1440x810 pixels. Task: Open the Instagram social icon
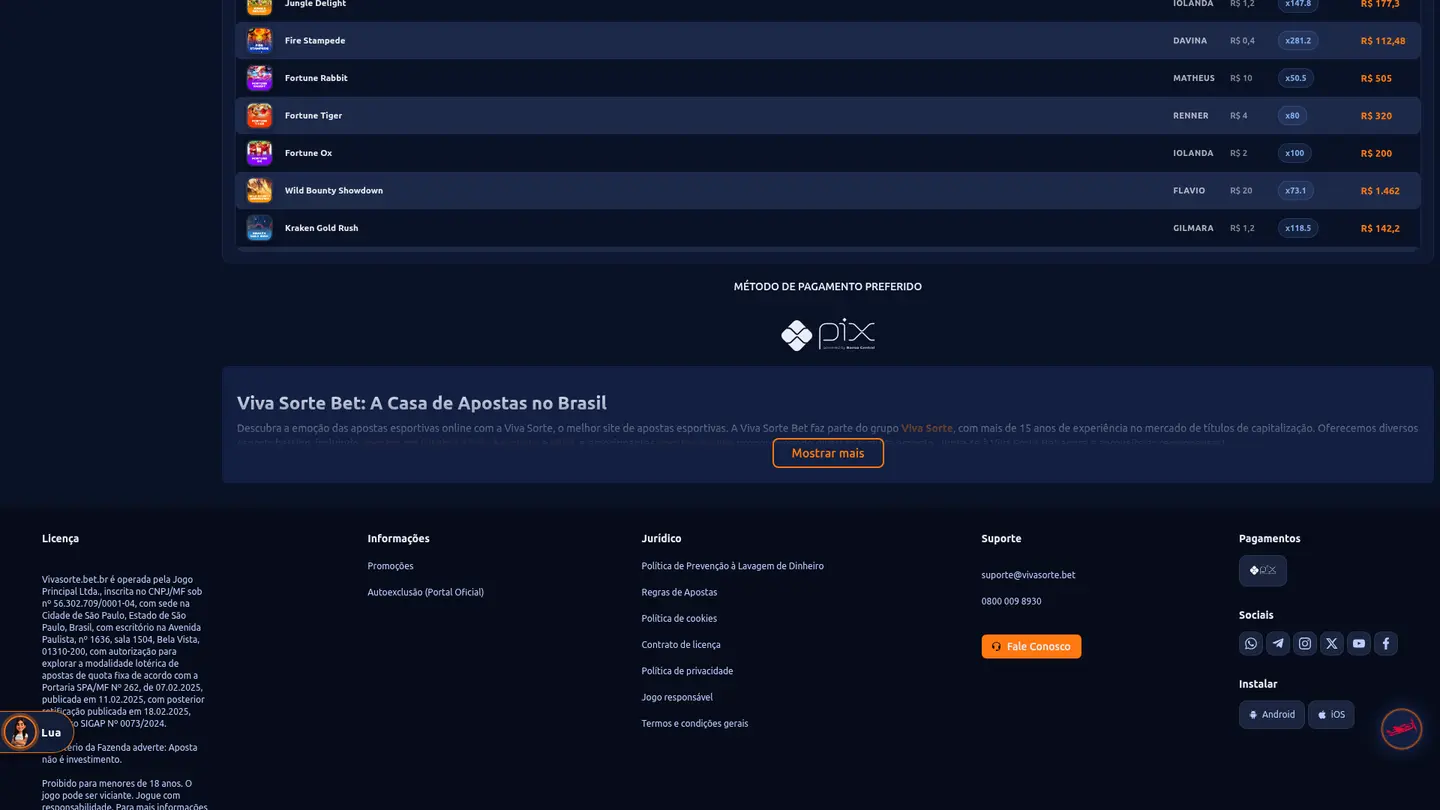1305,644
